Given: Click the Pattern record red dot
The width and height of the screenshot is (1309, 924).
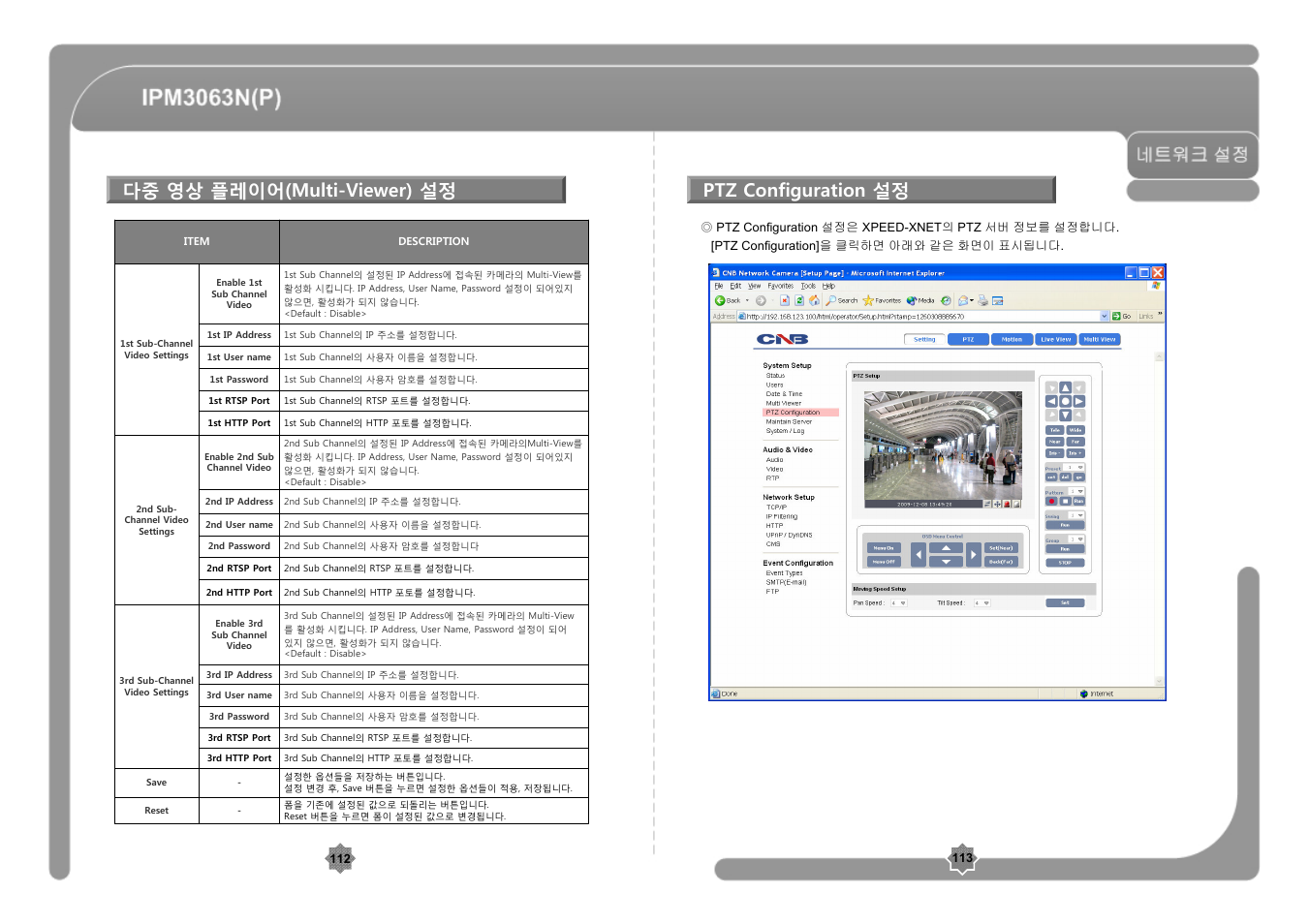Looking at the screenshot, I should point(1051,501).
